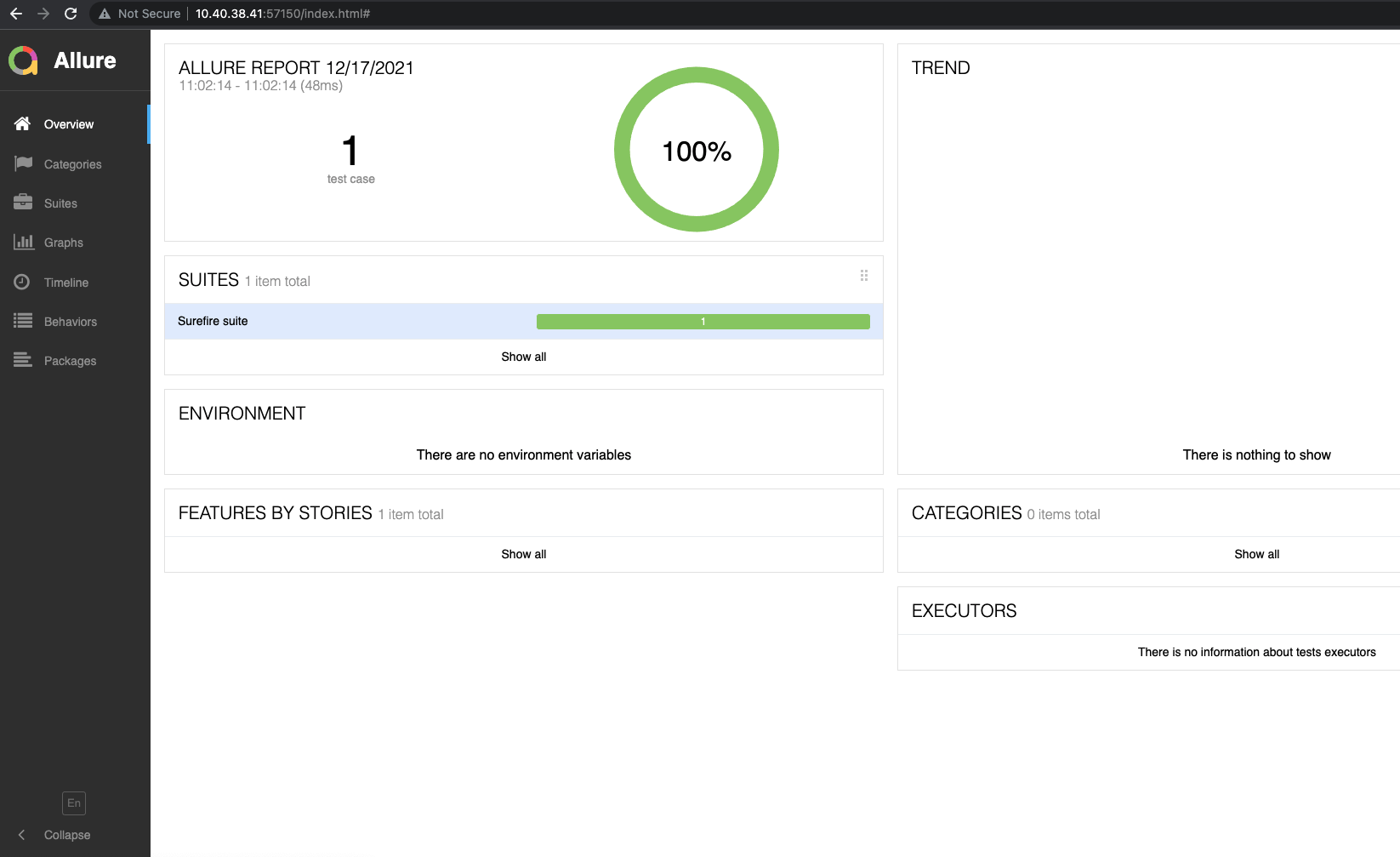Click the browser address bar URL

(282, 14)
